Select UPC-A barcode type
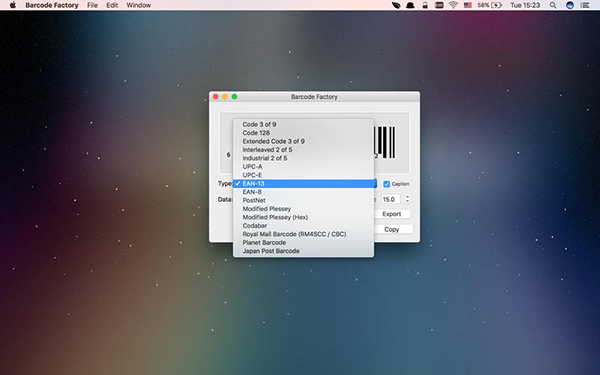Screen dimensions: 600x375 [303, 166]
